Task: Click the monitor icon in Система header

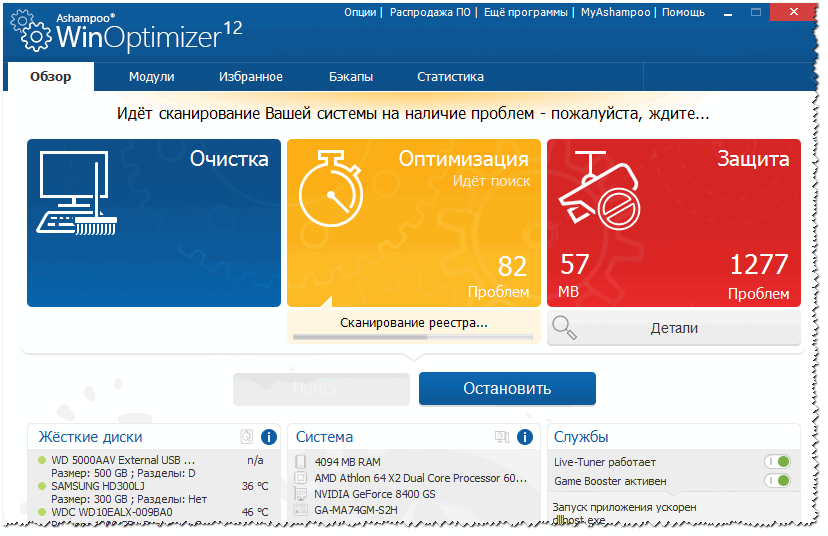Action: [502, 437]
